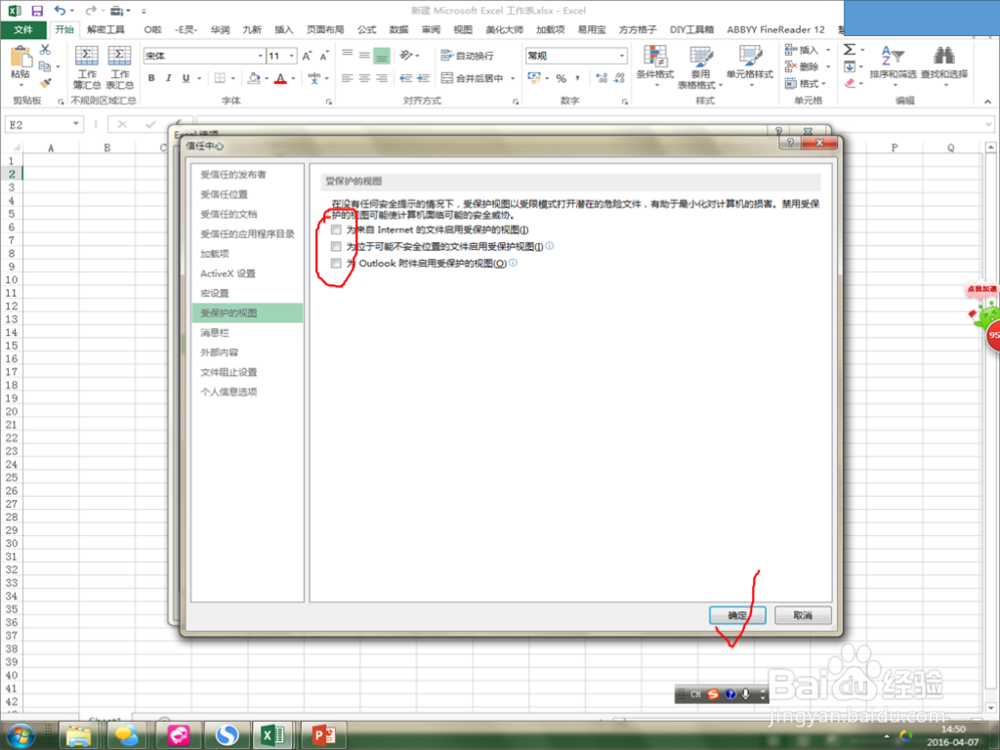Screen dimensions: 1000x750
Task: Check protected view for Outlook attachments checkbox
Action: coord(336,263)
